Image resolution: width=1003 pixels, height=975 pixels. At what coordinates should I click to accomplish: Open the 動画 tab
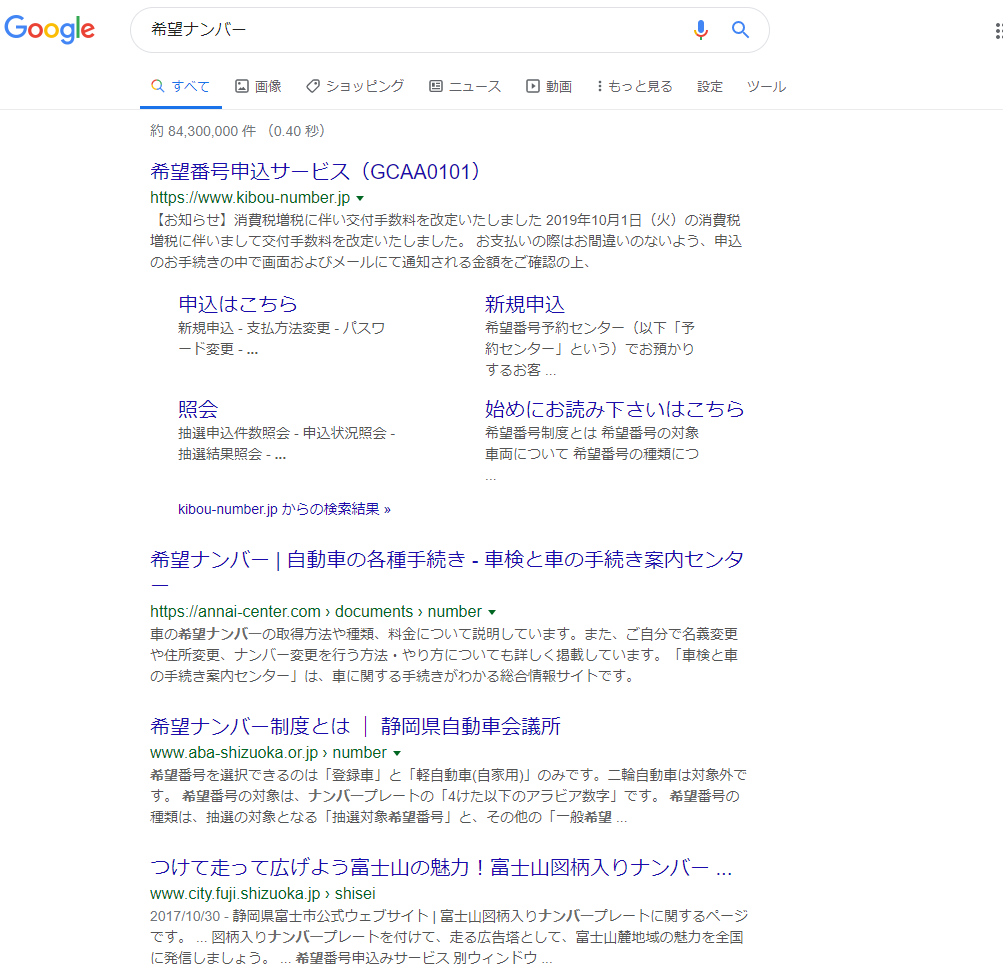click(549, 87)
